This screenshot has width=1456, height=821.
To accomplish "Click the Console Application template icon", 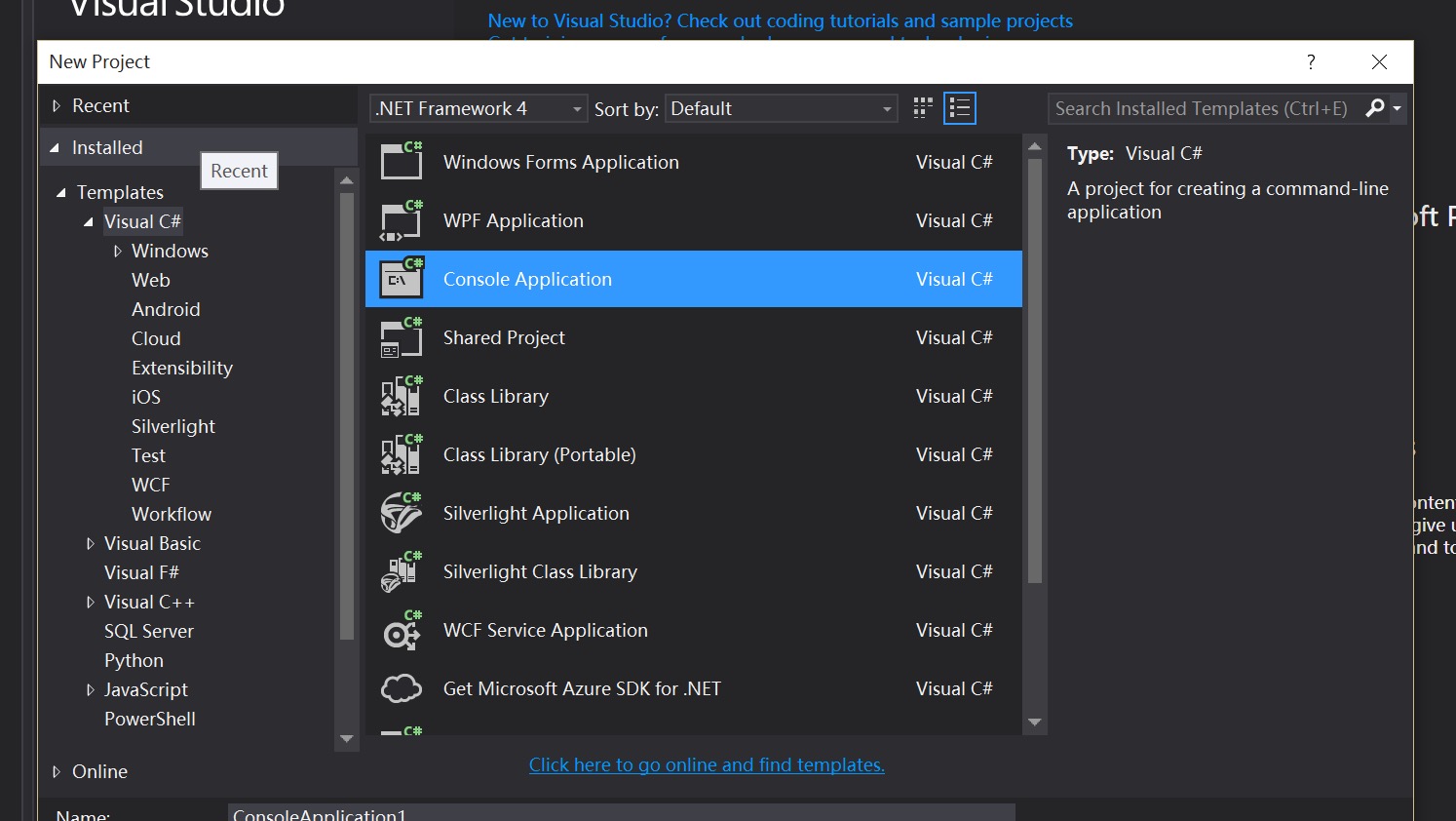I will point(402,279).
